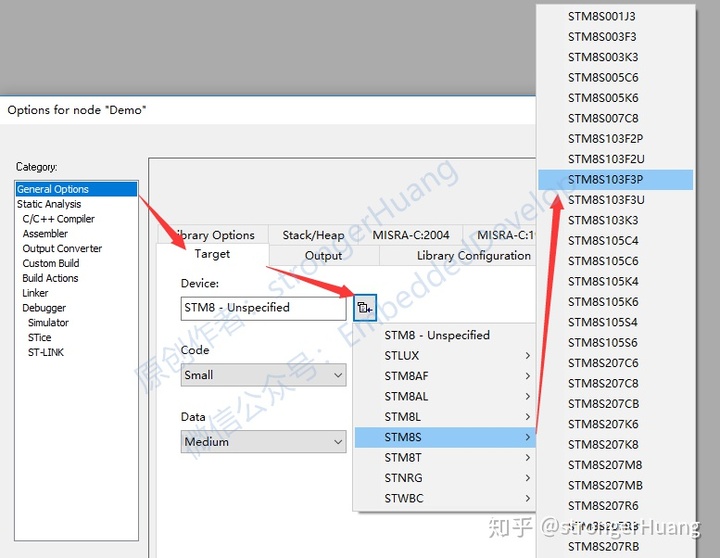
Task: Choose device STM8S105S6
Action: tap(615, 343)
